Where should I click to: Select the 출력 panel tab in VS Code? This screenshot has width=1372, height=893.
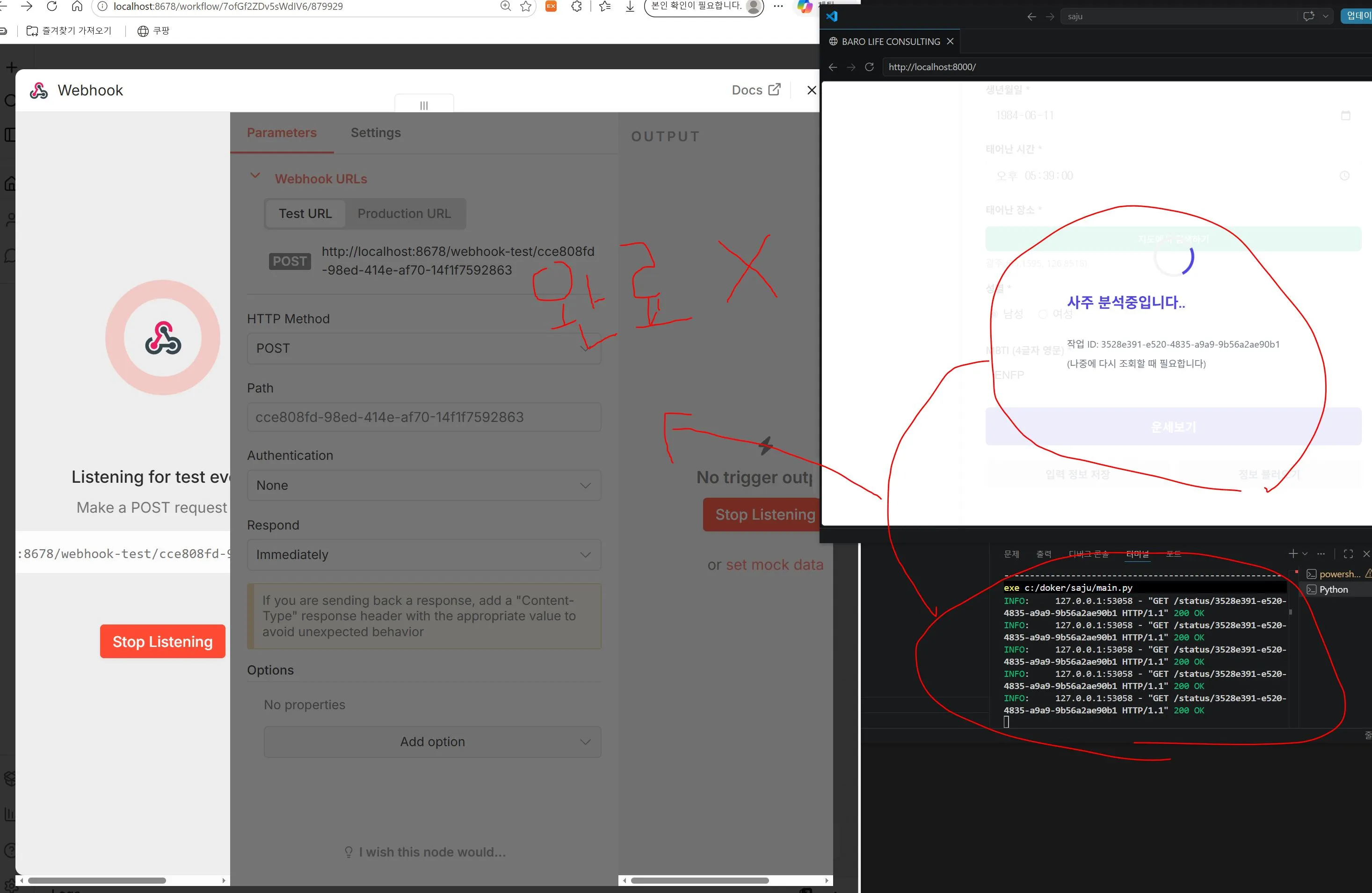[1044, 554]
